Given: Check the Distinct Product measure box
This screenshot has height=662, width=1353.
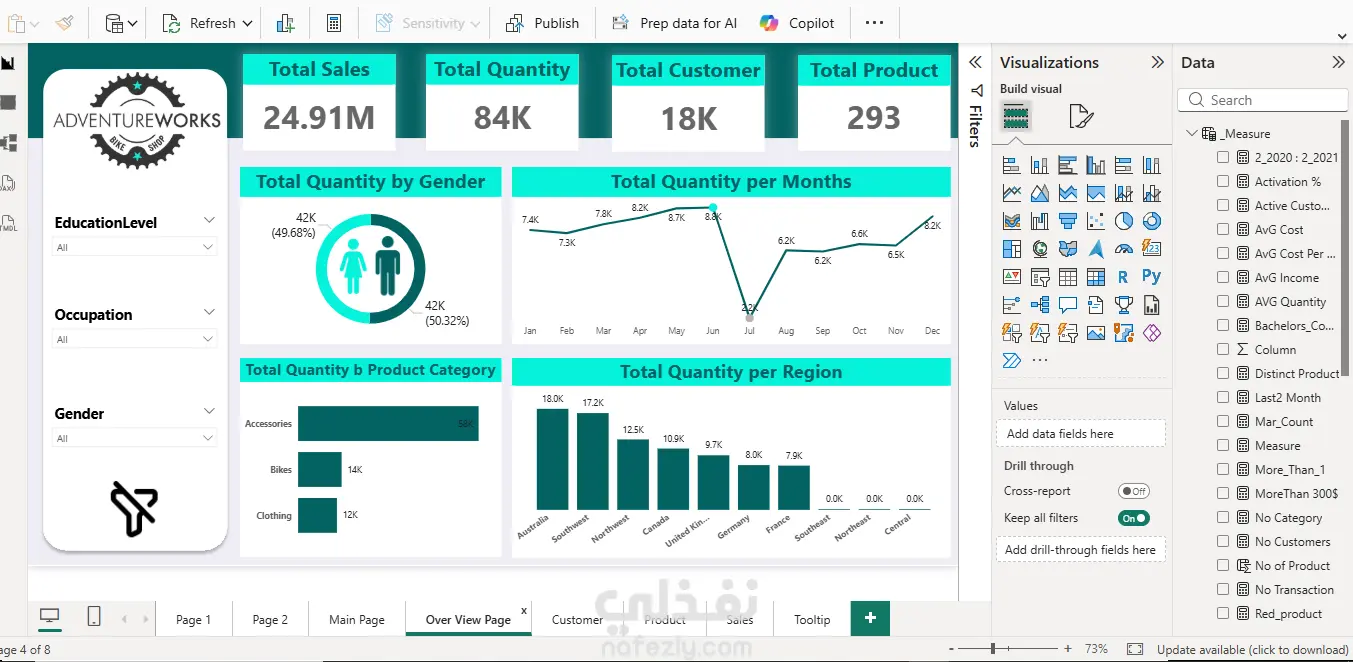Looking at the screenshot, I should (x=1223, y=373).
